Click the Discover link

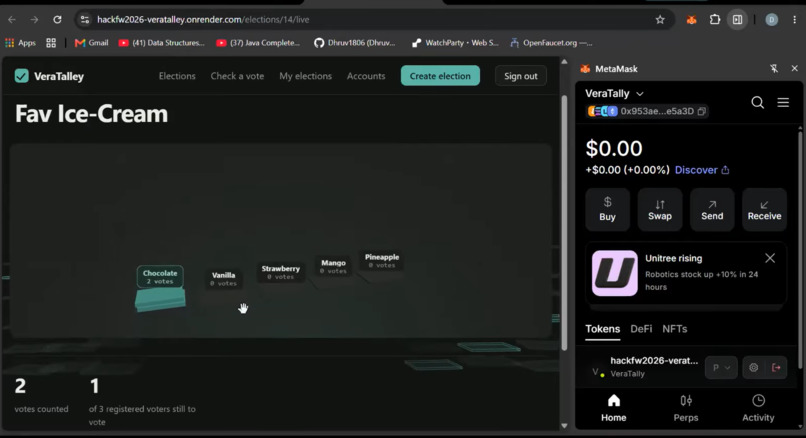(x=702, y=170)
